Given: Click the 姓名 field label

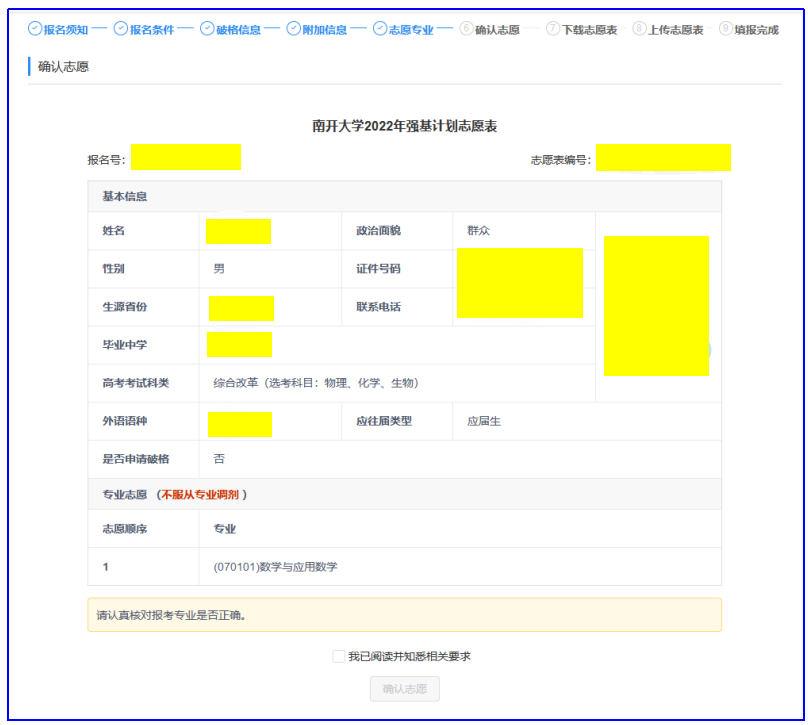Looking at the screenshot, I should [113, 230].
